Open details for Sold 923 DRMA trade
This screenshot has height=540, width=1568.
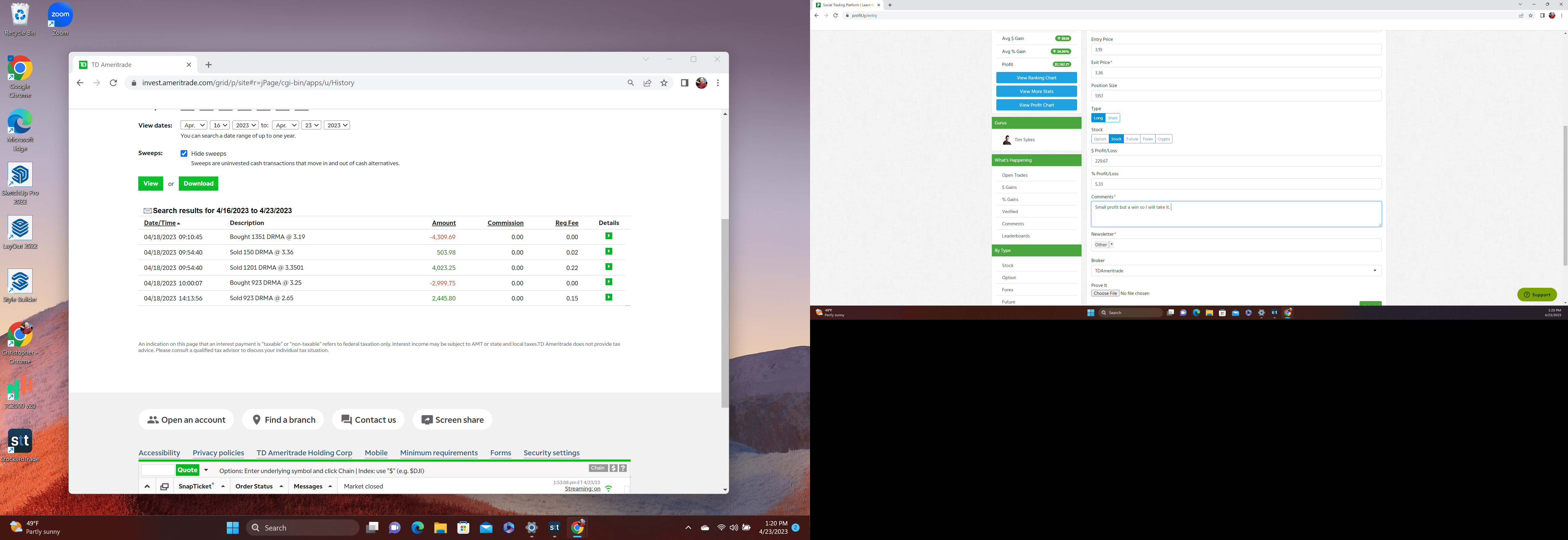point(608,298)
